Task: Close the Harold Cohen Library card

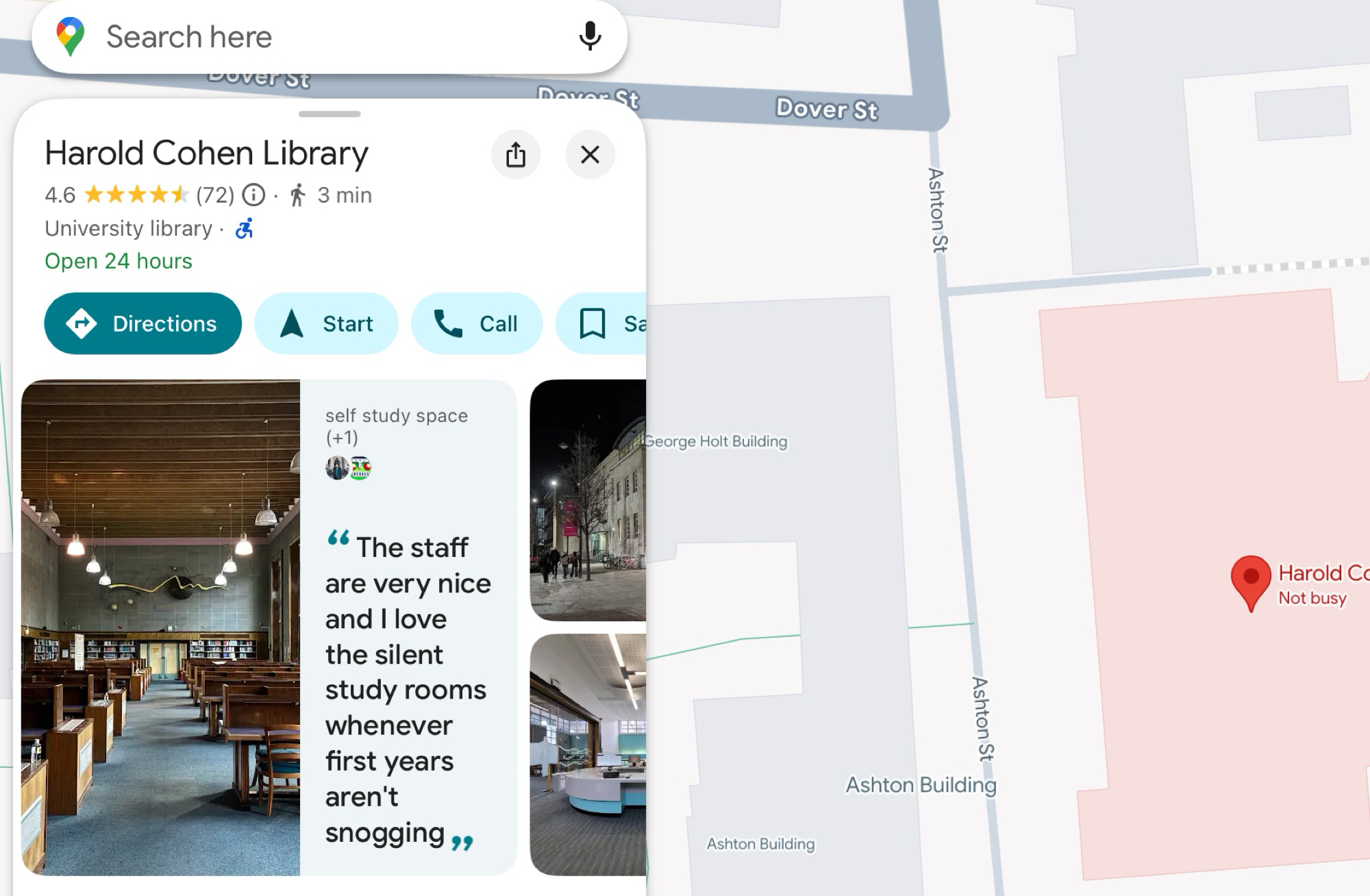Action: pos(590,155)
